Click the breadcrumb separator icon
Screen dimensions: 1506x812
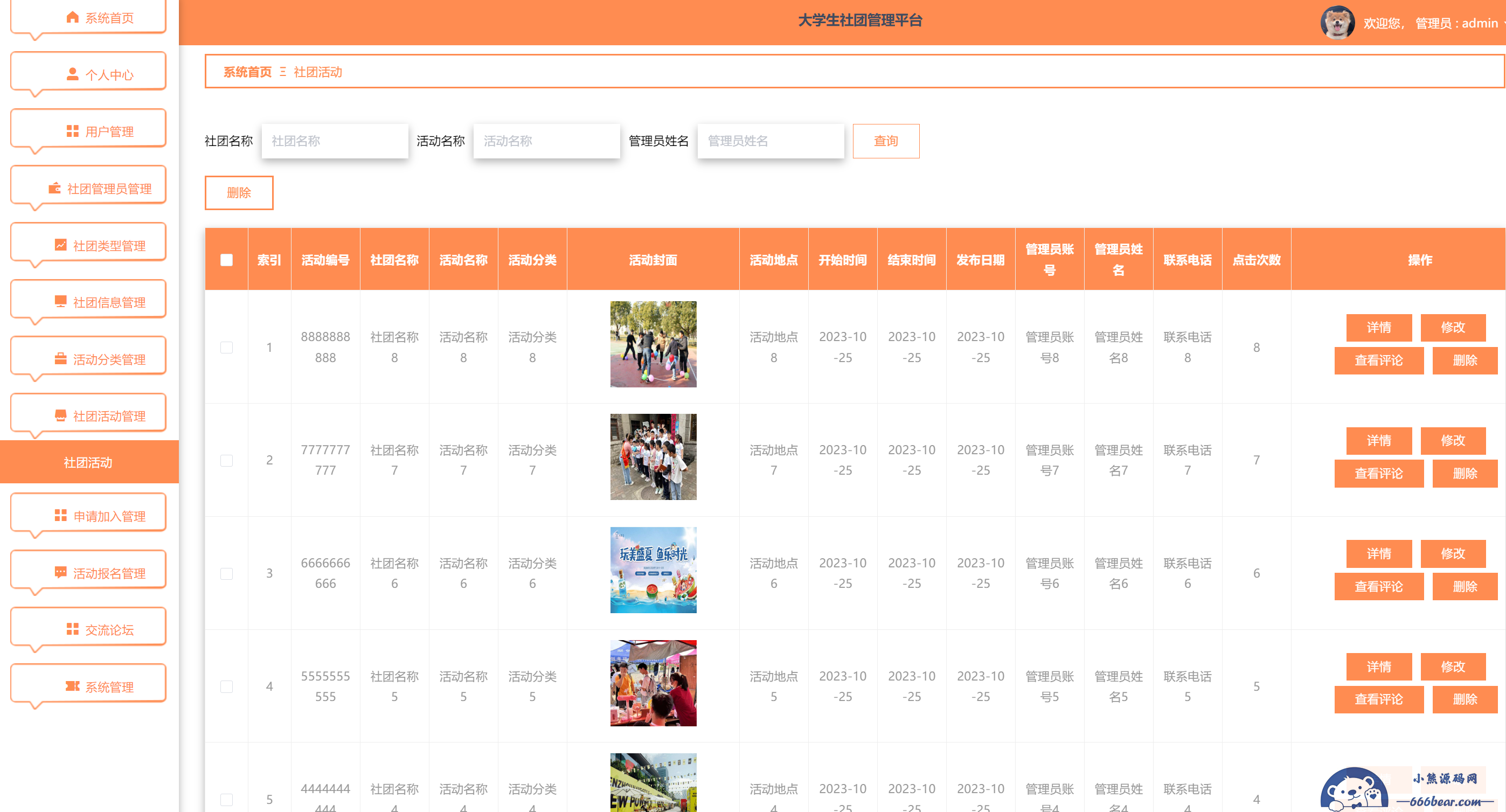pyautogui.click(x=282, y=71)
